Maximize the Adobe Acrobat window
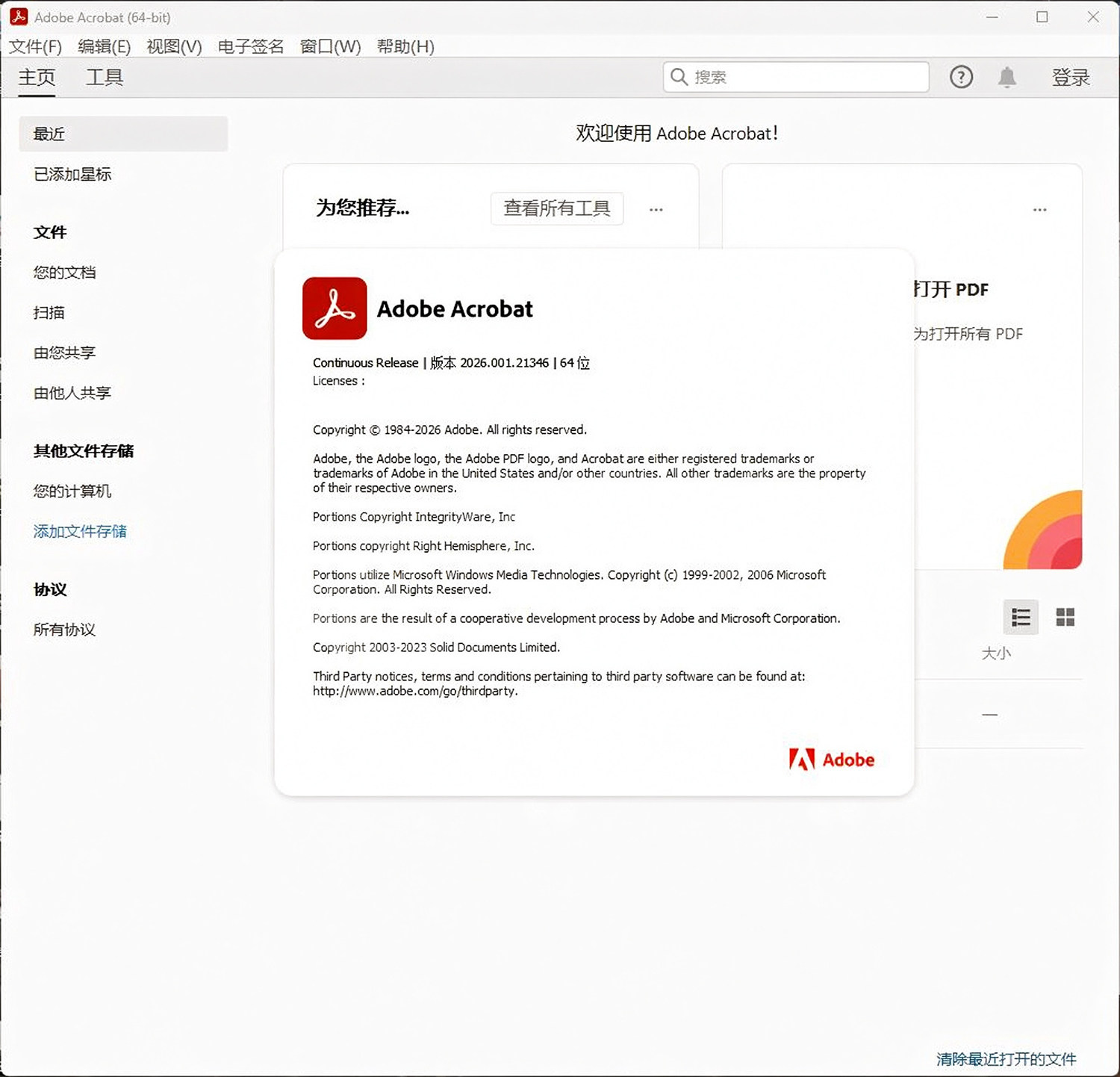Image resolution: width=1120 pixels, height=1077 pixels. [x=1042, y=16]
